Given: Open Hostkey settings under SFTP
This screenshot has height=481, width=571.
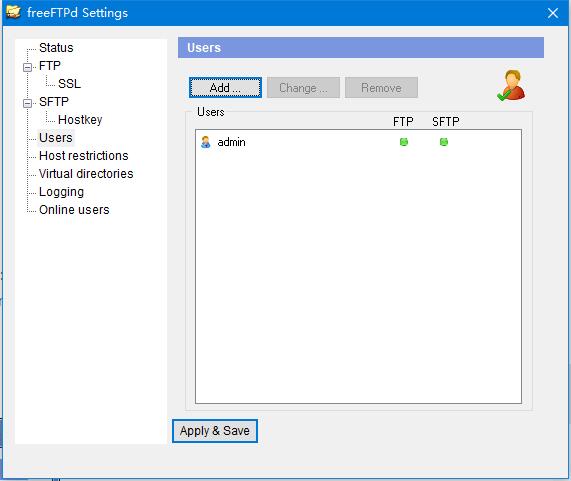Looking at the screenshot, I should pos(80,119).
